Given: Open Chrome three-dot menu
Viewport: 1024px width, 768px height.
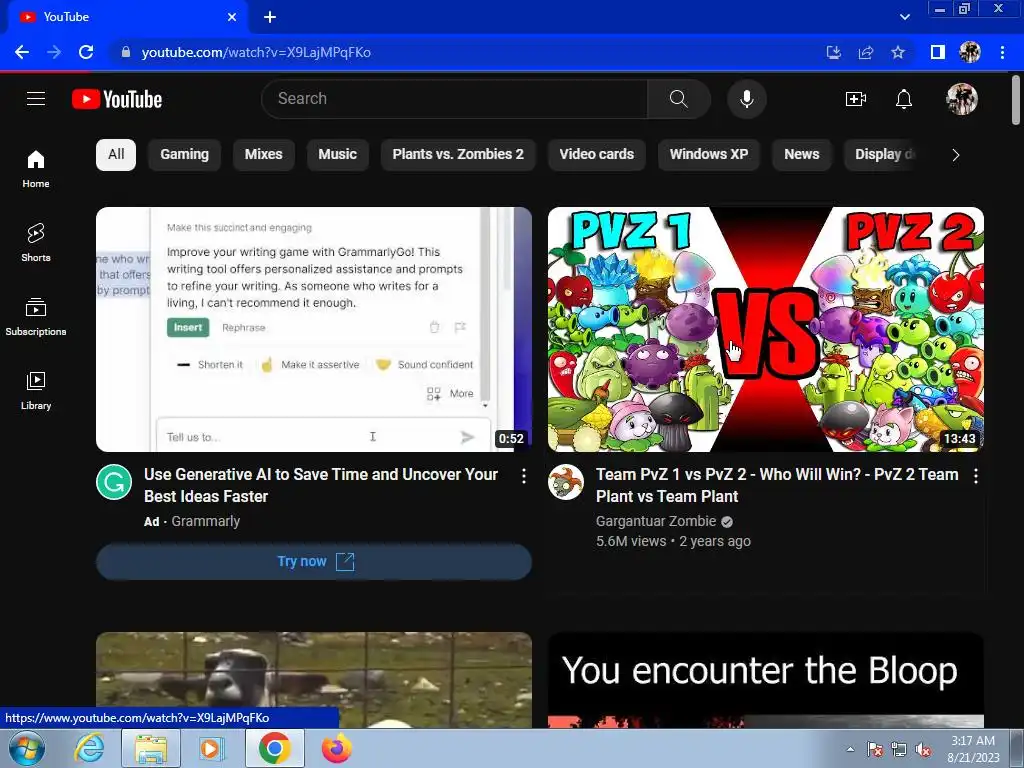Looking at the screenshot, I should [x=1002, y=52].
